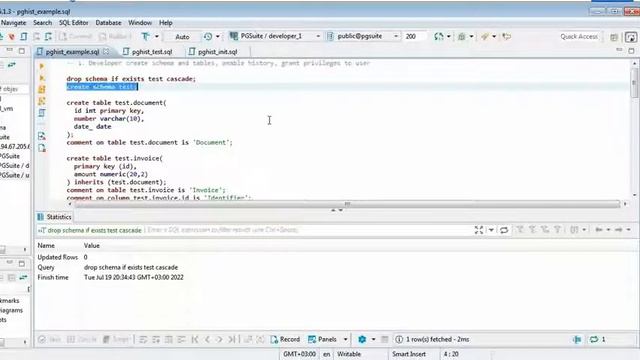Image resolution: width=640 pixels, height=360 pixels.
Task: Click the Execute script icon in editor sidebar
Action: 42,89
